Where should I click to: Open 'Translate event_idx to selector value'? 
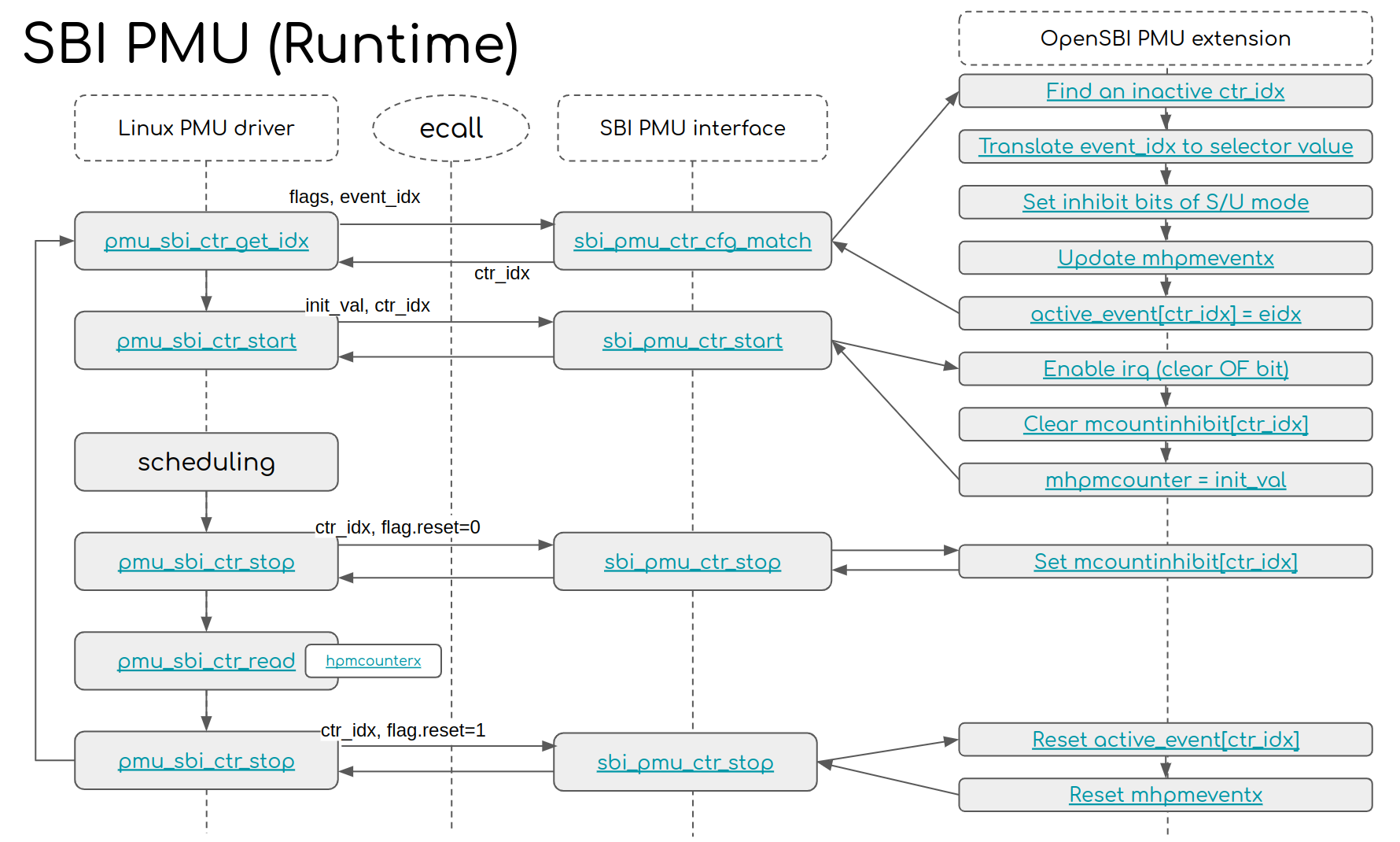[x=1165, y=146]
